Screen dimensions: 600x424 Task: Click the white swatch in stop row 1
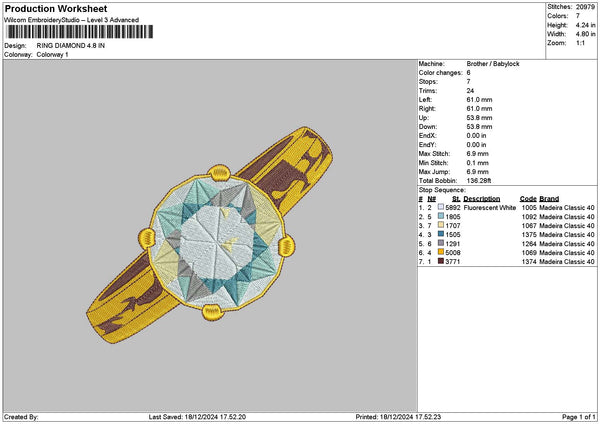pyautogui.click(x=441, y=207)
